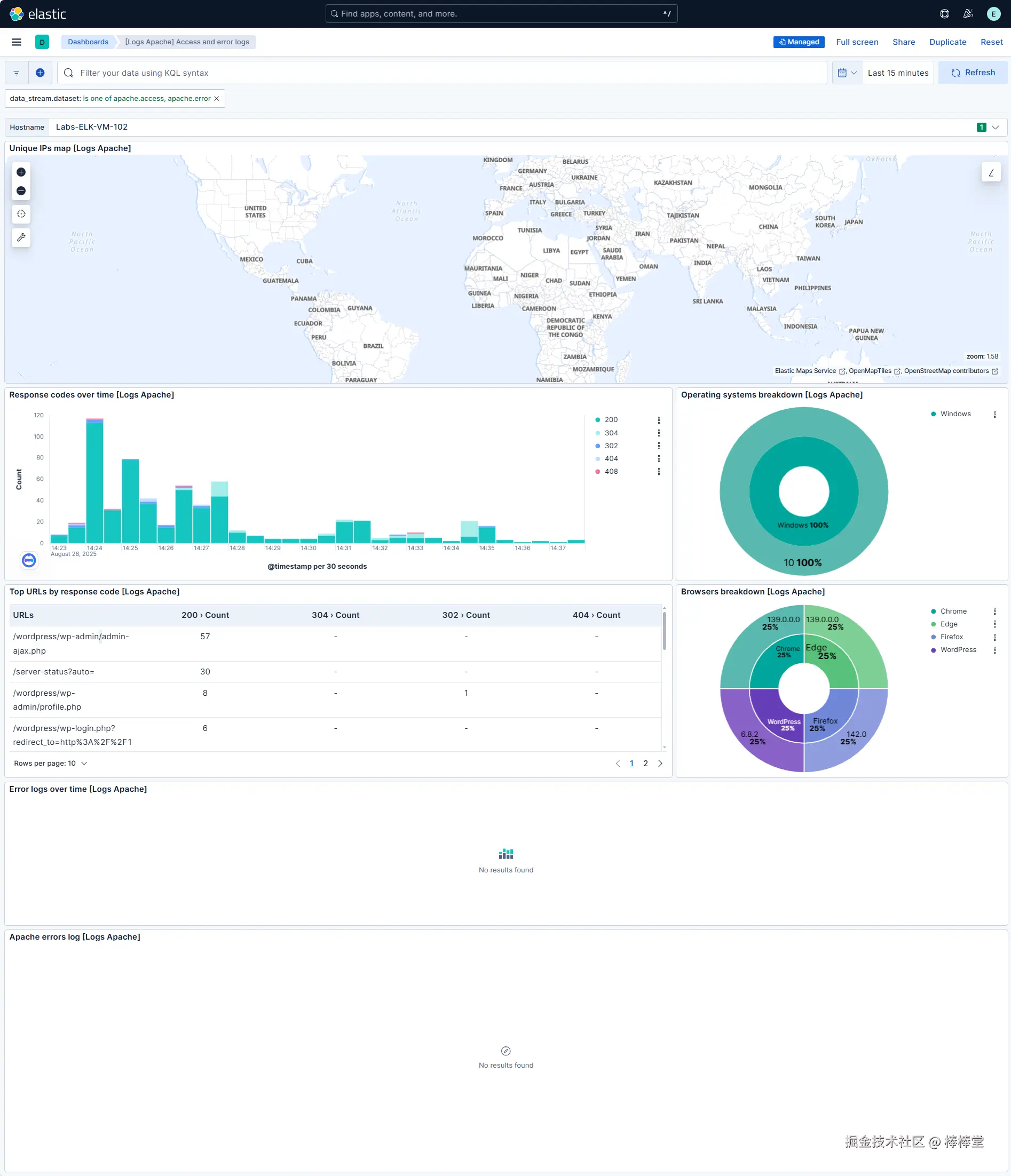Click the Refresh button
This screenshot has height=1176, width=1011.
(x=973, y=73)
